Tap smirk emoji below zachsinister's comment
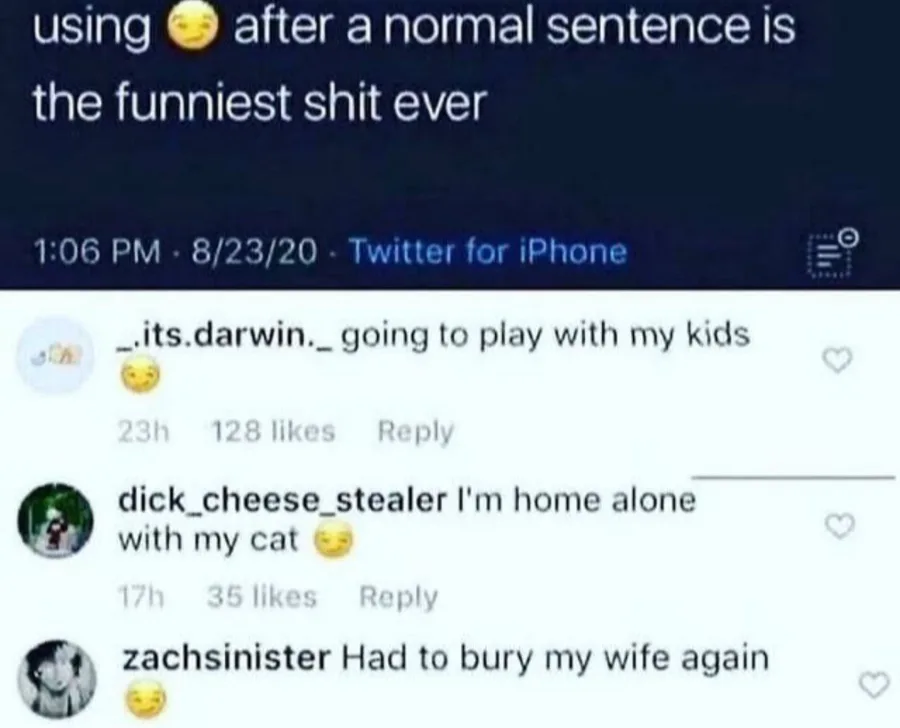 146,700
